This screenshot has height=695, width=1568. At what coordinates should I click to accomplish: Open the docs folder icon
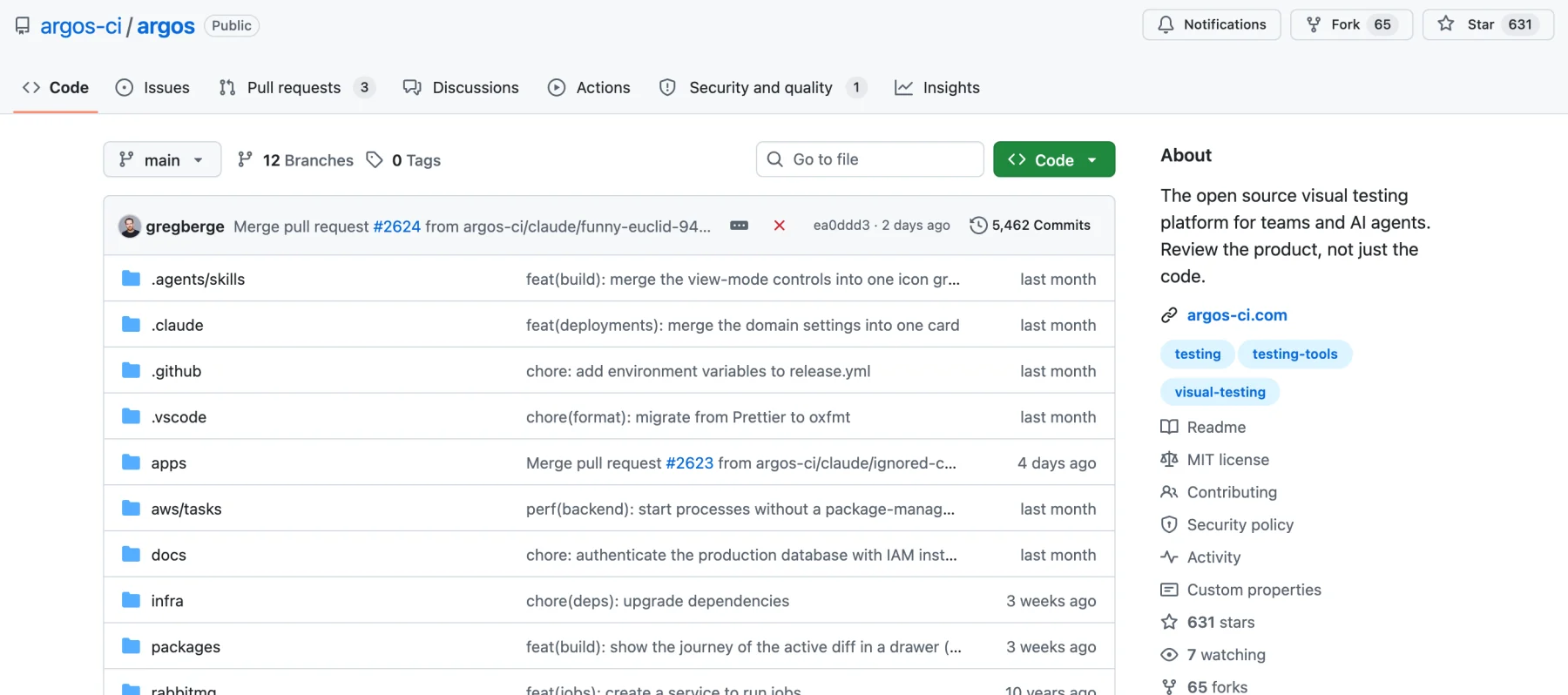(131, 555)
